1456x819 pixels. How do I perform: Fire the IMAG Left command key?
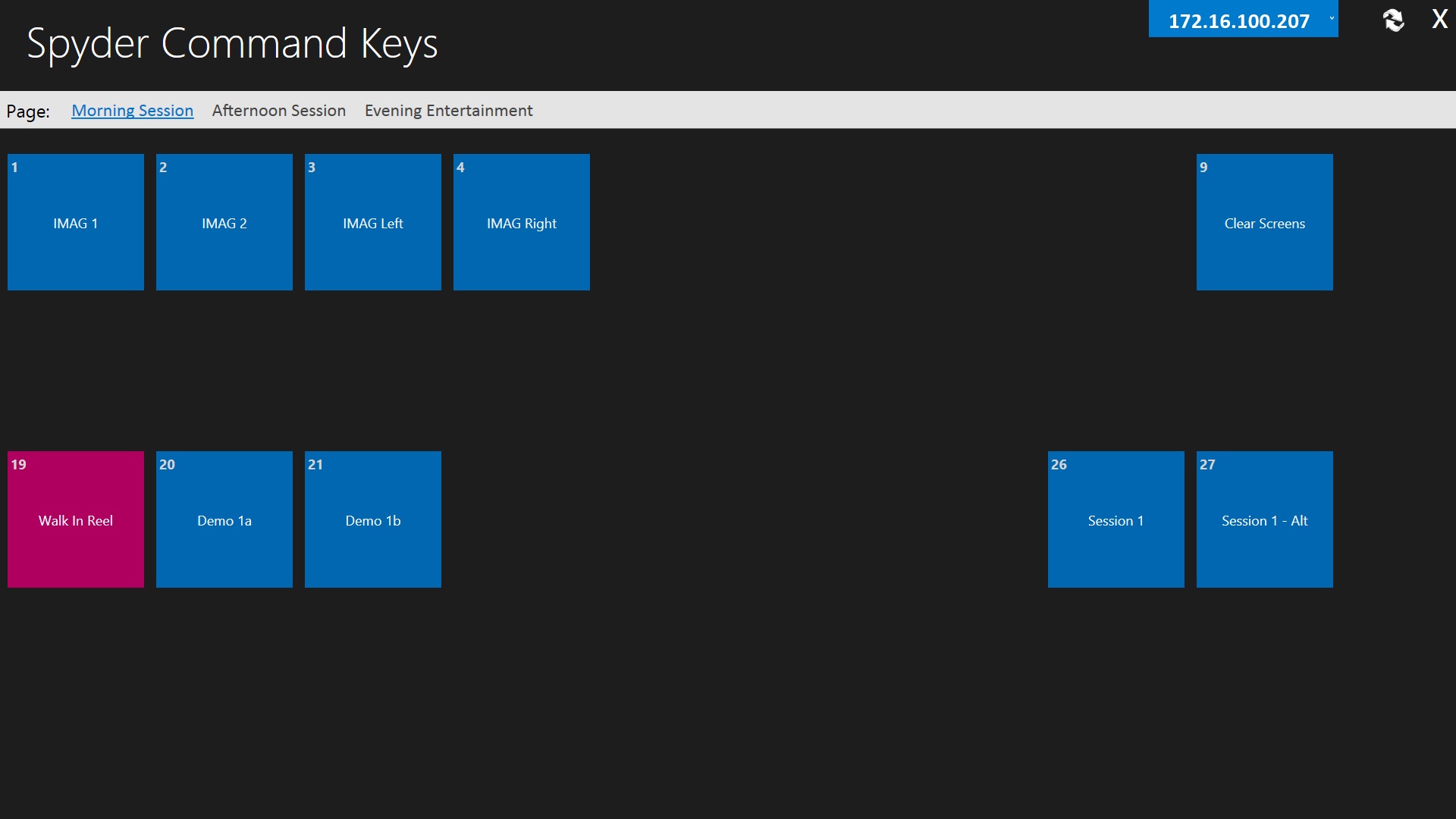373,222
